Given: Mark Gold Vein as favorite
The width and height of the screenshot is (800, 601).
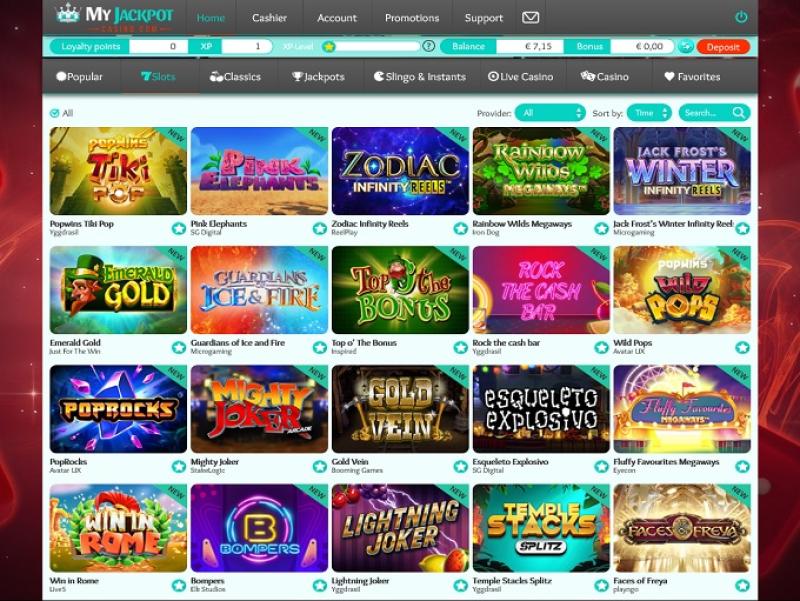Looking at the screenshot, I should [x=461, y=466].
